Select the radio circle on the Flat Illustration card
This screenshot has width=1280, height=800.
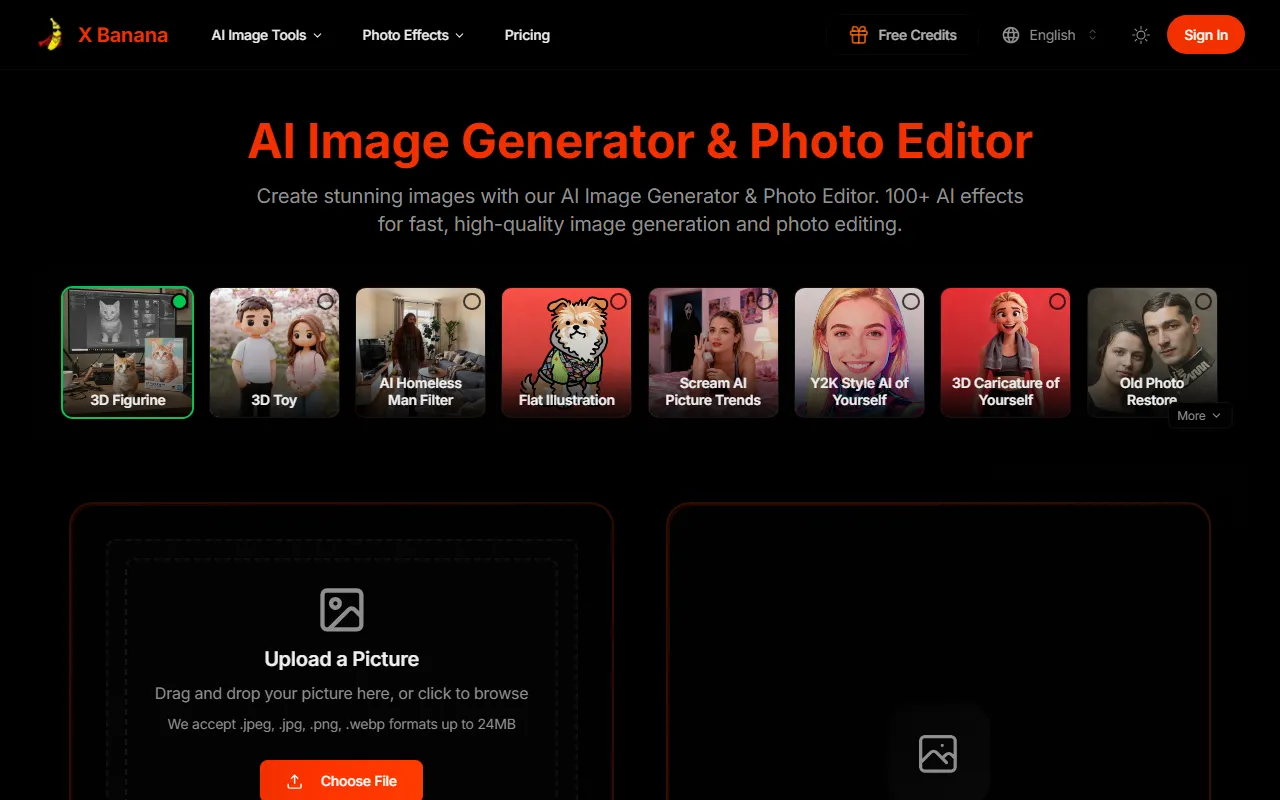point(618,301)
